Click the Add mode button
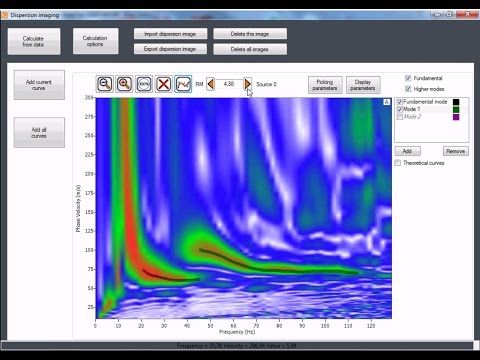The image size is (480, 360). [x=407, y=151]
